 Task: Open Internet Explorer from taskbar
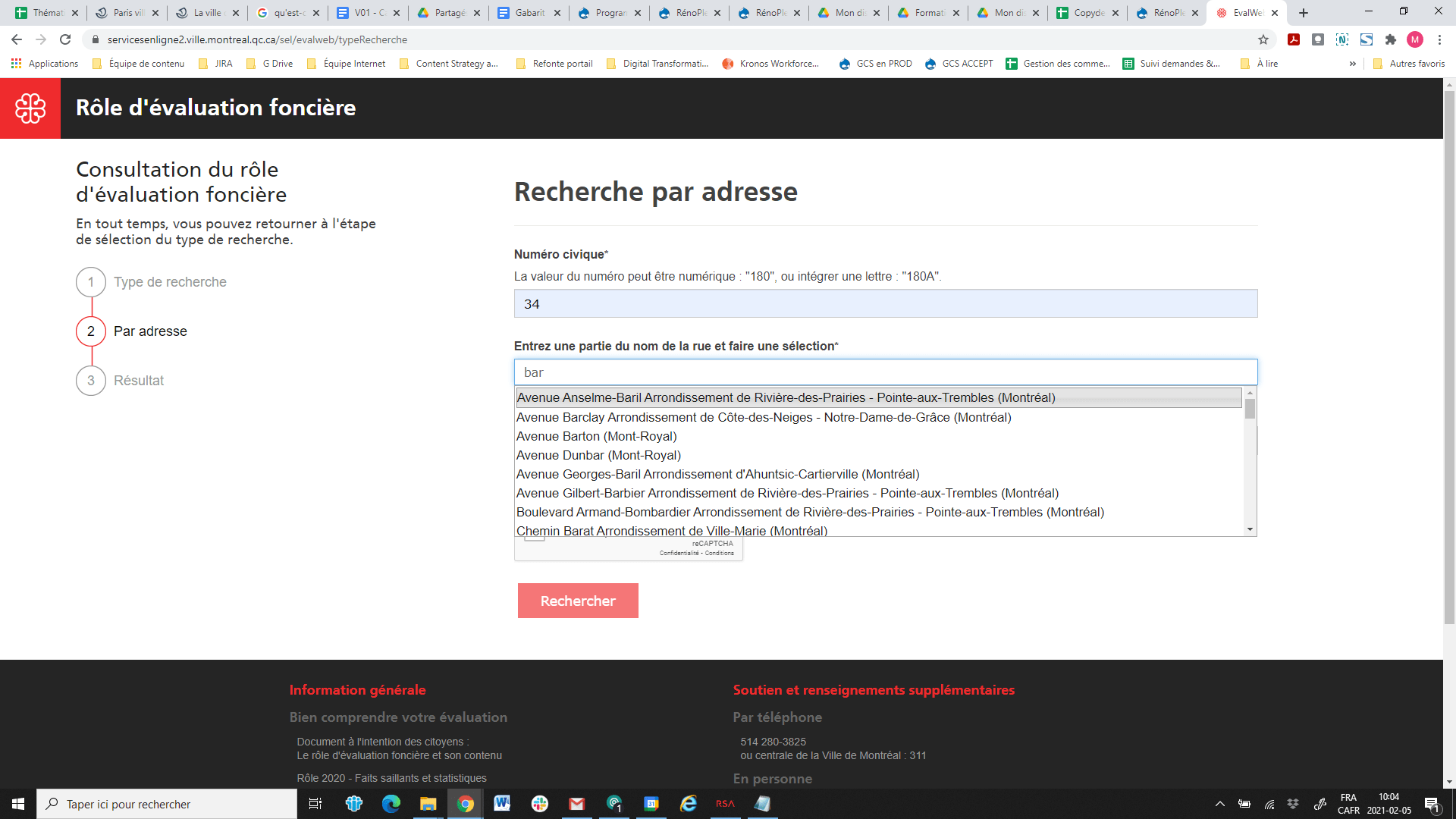pos(689,804)
